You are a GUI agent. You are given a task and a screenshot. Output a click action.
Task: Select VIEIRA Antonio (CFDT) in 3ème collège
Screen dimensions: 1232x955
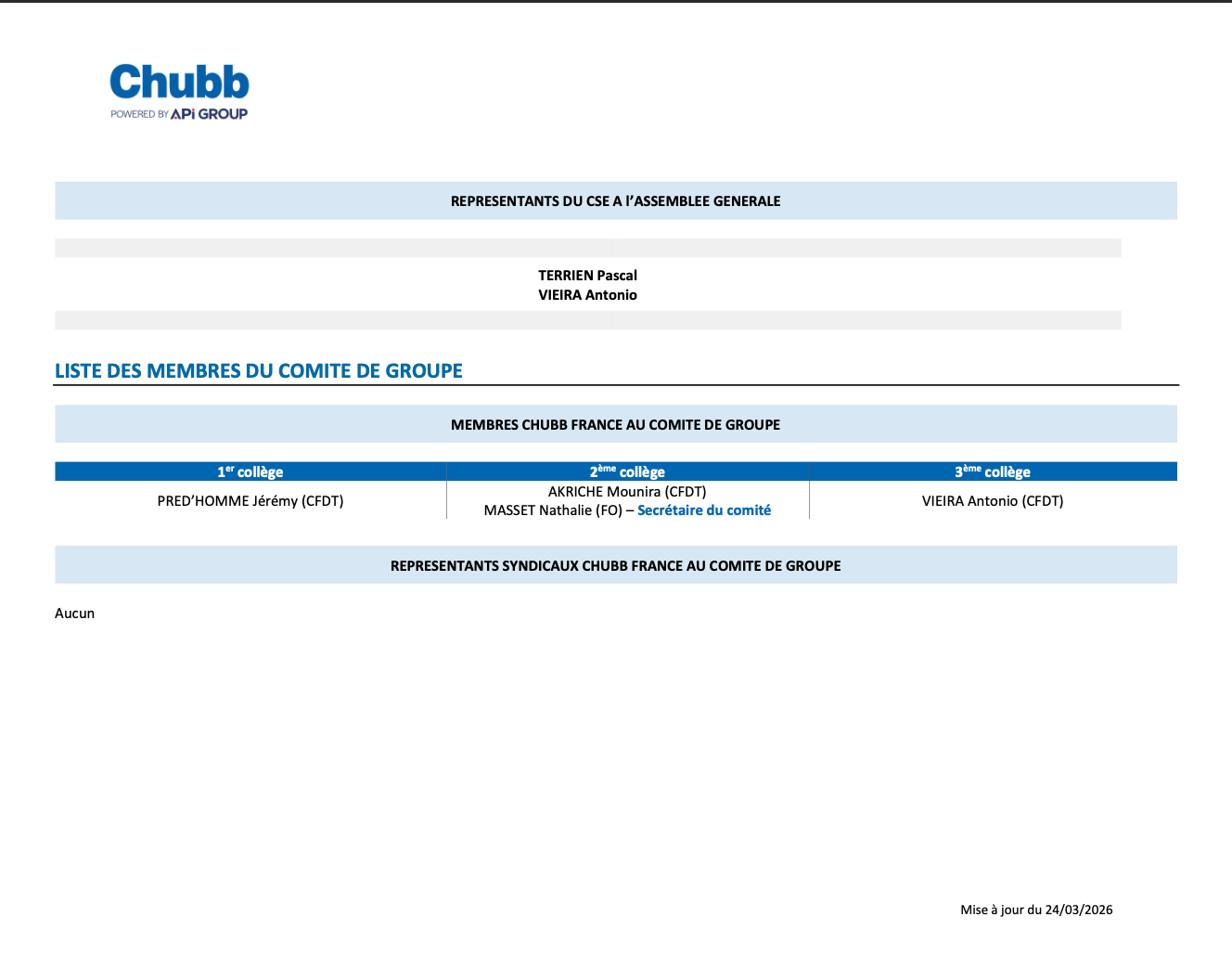[993, 501]
